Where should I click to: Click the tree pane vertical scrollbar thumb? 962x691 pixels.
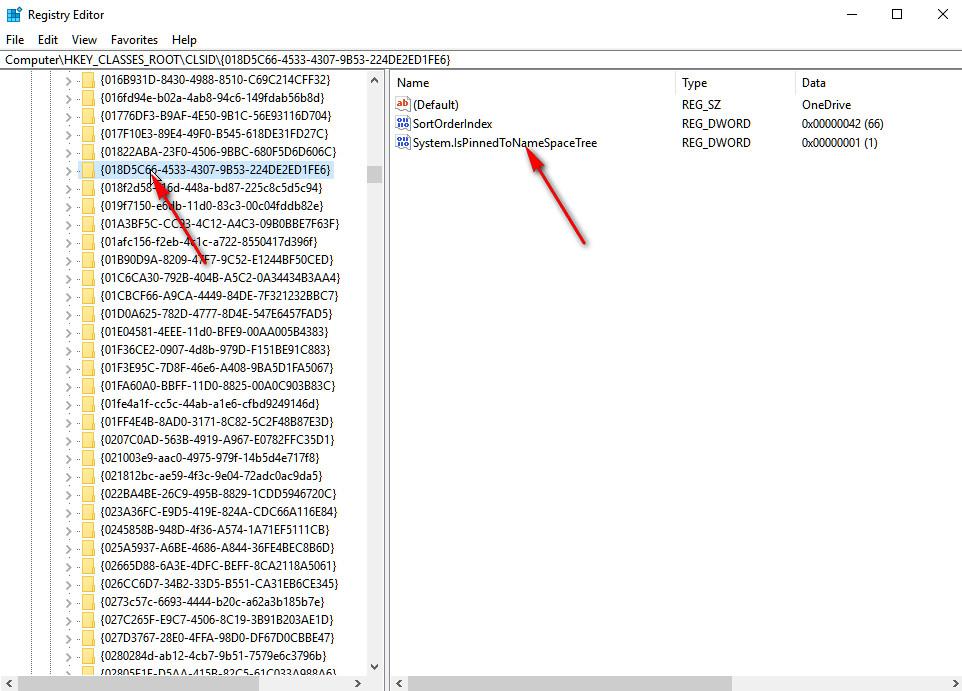(374, 174)
